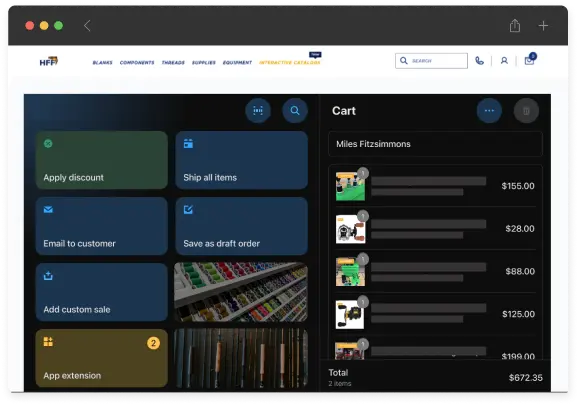Screen dimensions: 579x406
Task: Click the Save as draft order tile
Action: pos(241,226)
